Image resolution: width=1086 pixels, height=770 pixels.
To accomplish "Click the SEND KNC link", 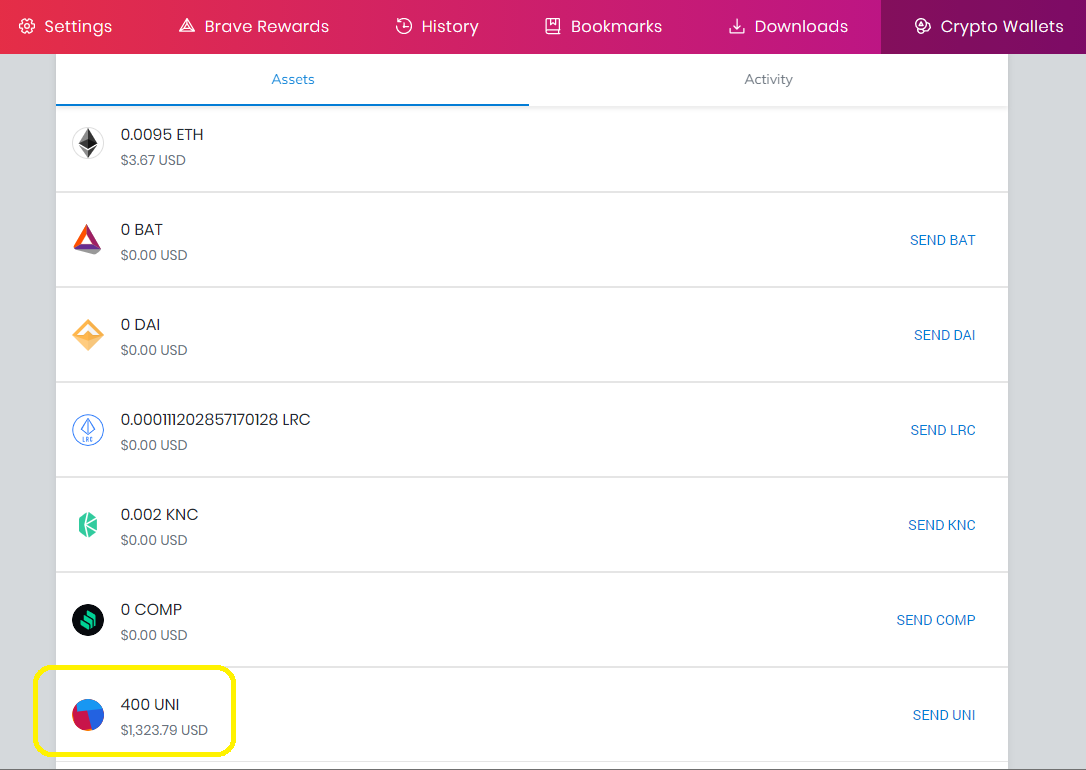I will [941, 525].
